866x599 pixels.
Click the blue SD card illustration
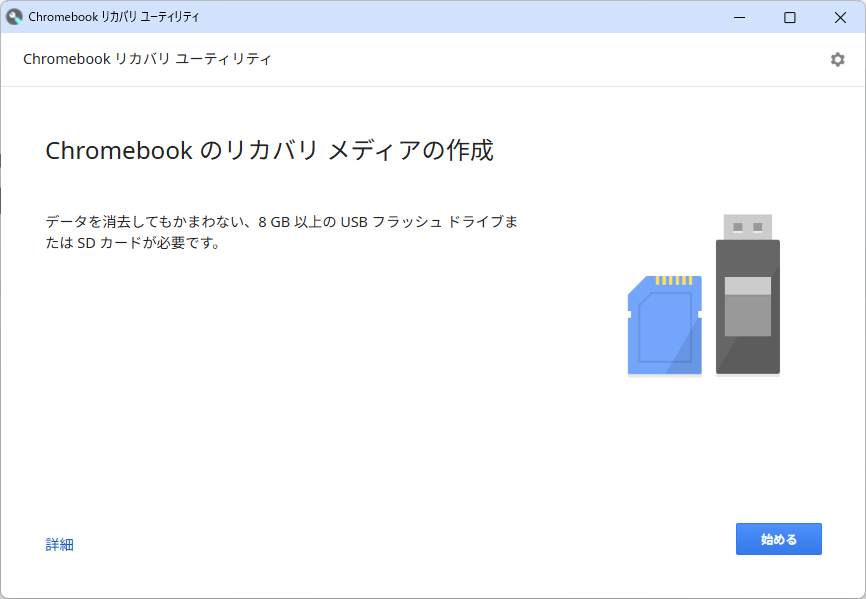point(664,325)
